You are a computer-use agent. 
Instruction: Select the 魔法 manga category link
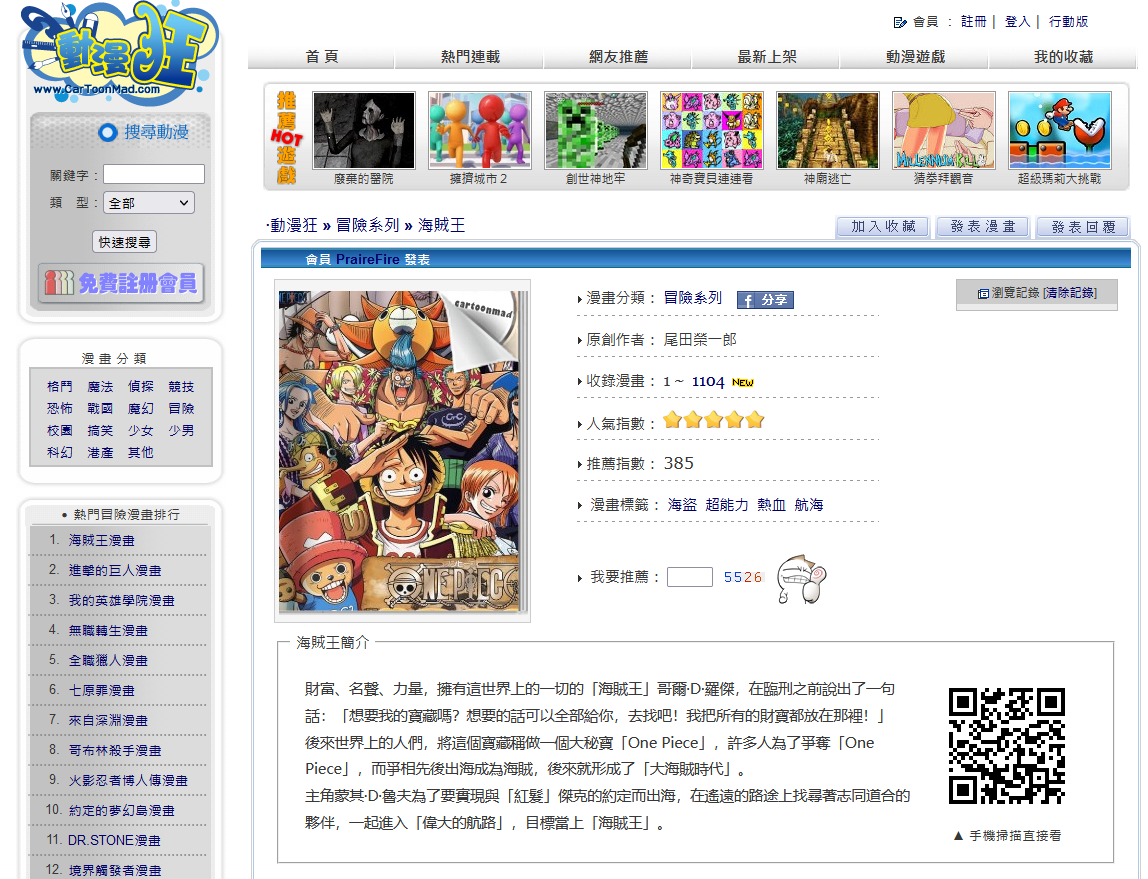(x=100, y=386)
